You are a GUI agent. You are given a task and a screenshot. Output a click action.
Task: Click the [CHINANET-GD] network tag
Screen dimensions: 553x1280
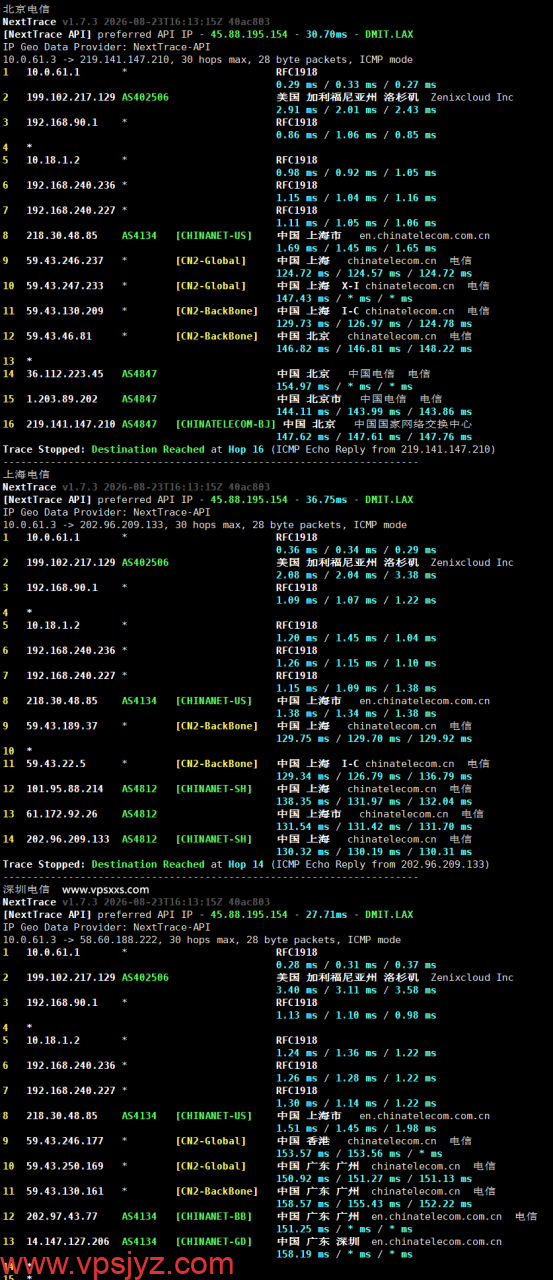[214, 1241]
